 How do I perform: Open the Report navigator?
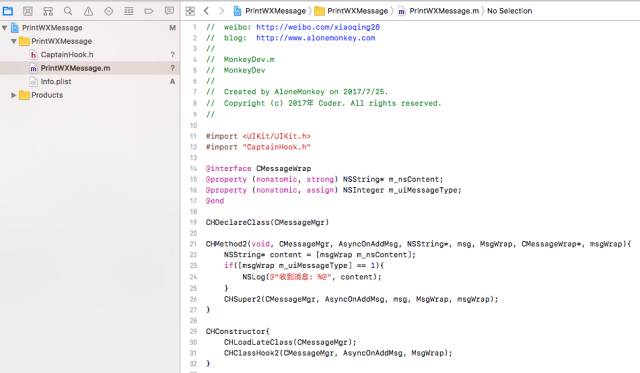(x=169, y=11)
